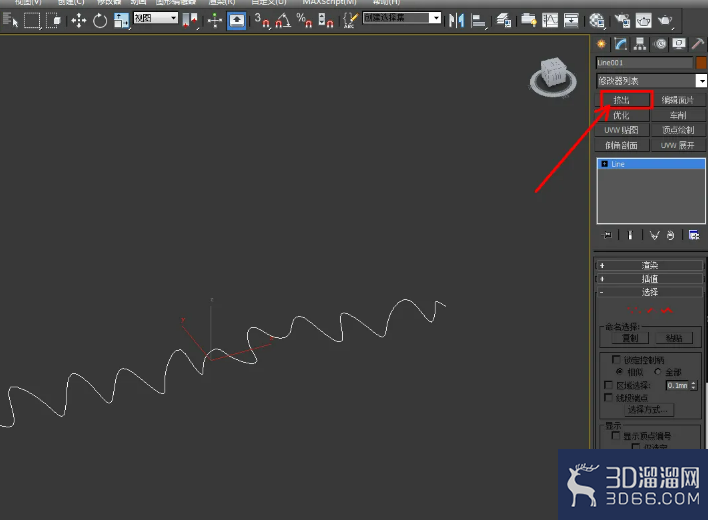Viewport: 708px width, 520px height.
Task: Switch to the Utilities hammer tab
Action: pyautogui.click(x=698, y=44)
